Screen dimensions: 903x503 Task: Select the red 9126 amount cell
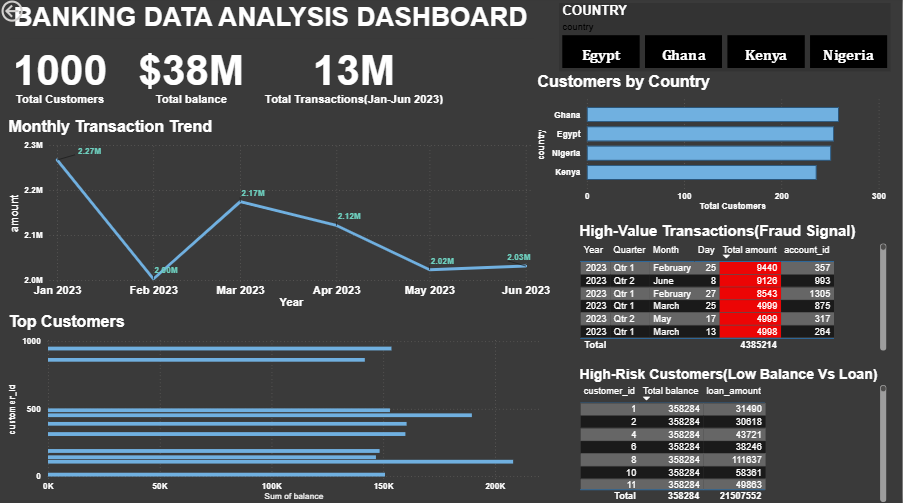750,281
